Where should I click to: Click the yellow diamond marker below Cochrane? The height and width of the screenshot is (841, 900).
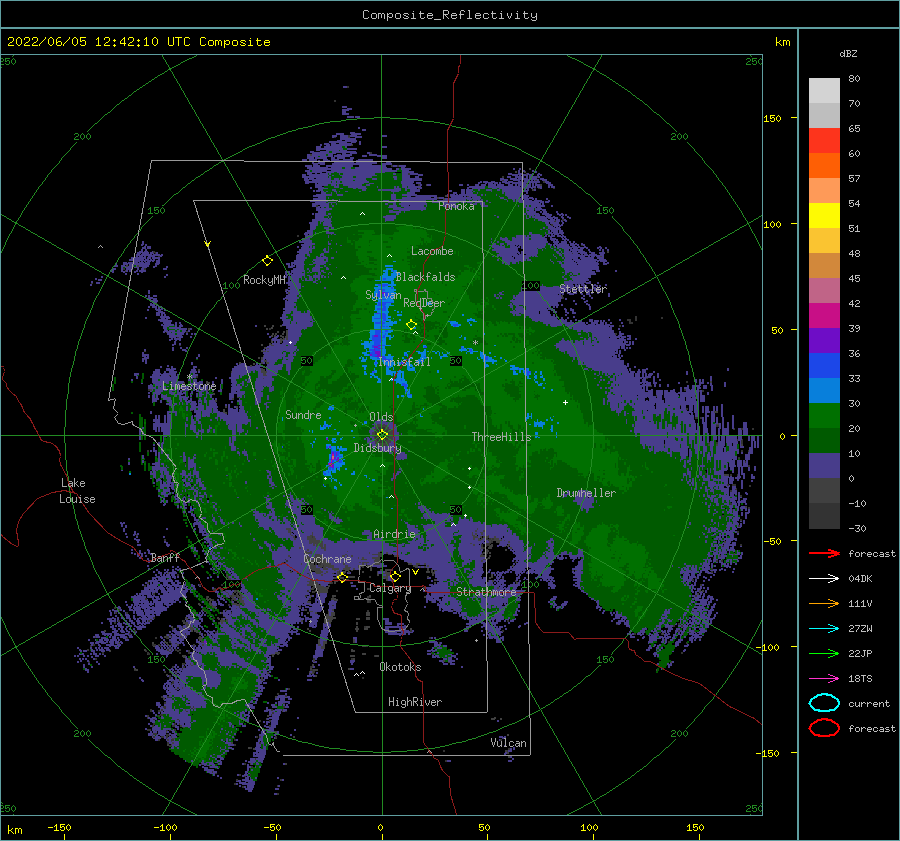342,577
